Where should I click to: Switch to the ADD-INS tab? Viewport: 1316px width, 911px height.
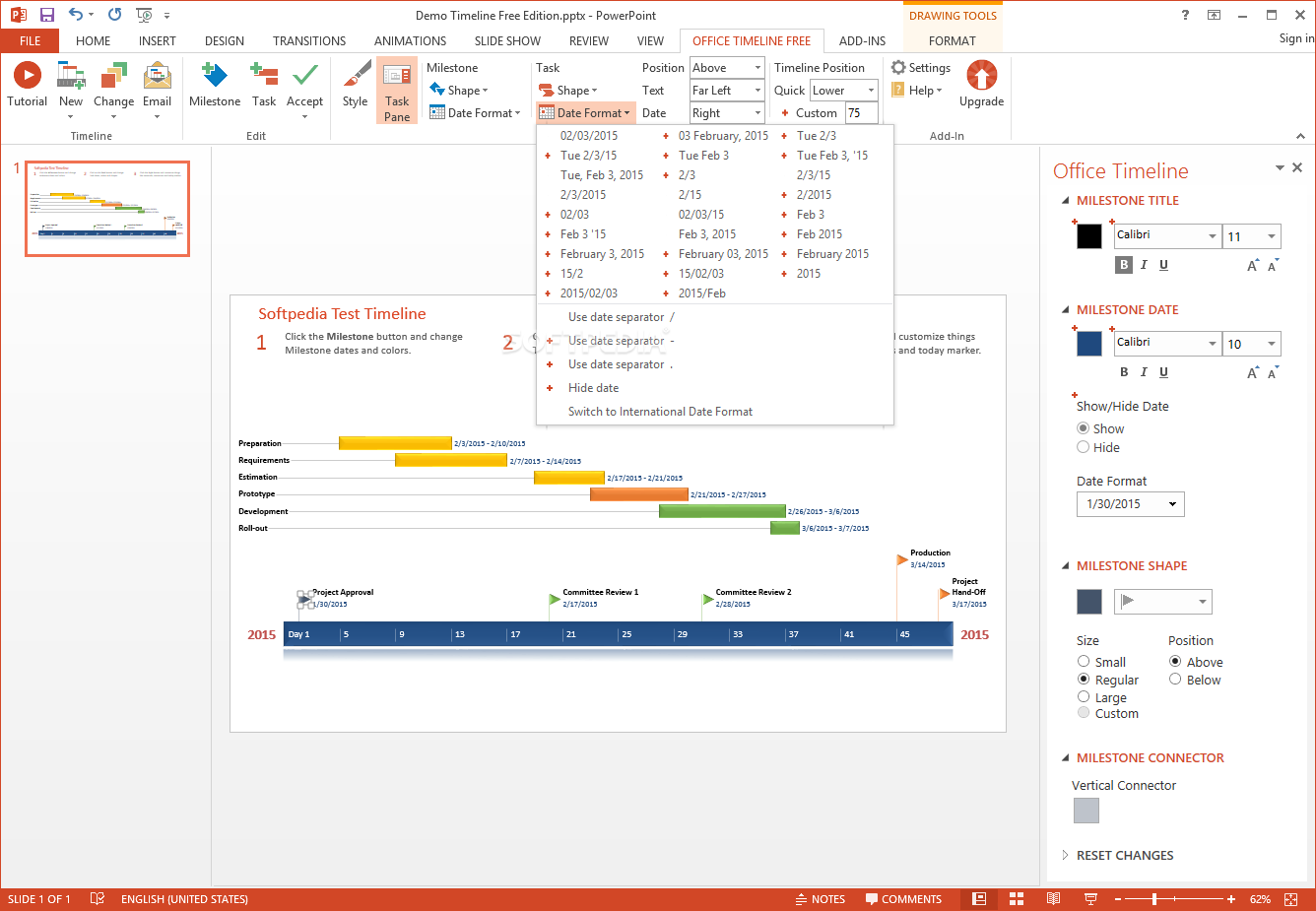tap(862, 40)
